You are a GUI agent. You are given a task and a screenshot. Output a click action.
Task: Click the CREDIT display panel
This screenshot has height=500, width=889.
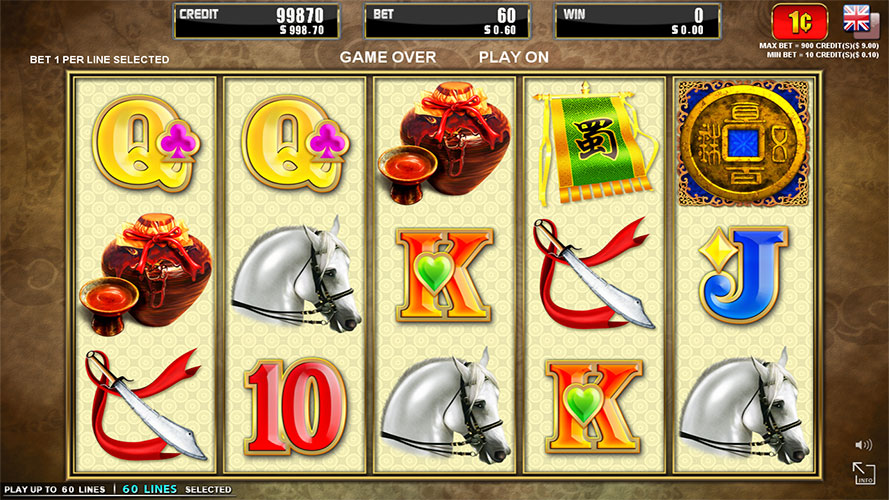[256, 22]
